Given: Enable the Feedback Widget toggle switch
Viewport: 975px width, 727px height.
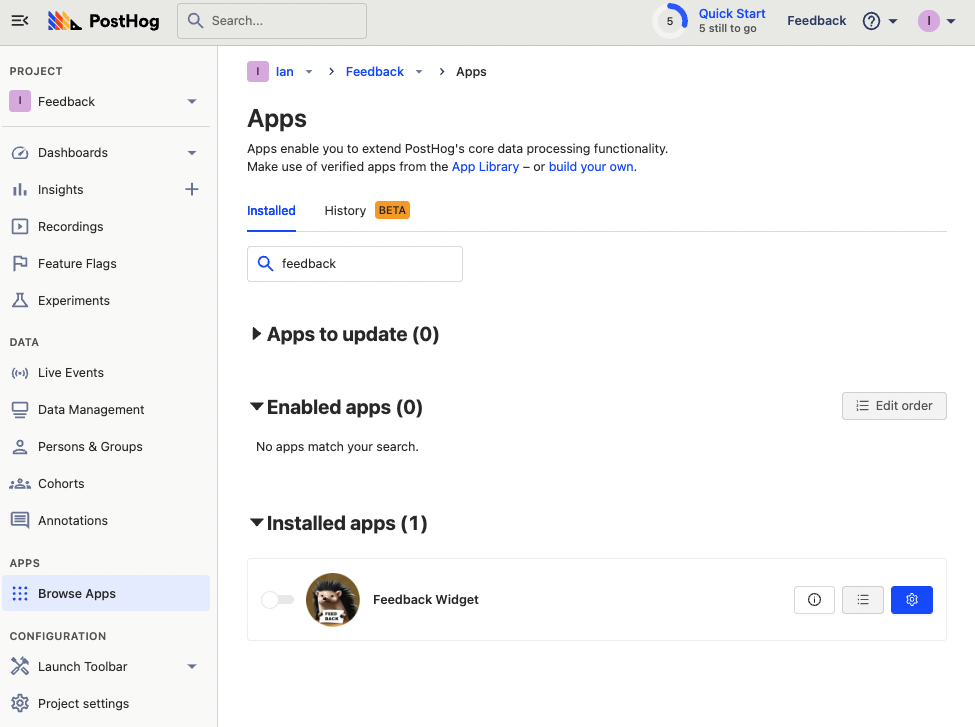Looking at the screenshot, I should [277, 600].
